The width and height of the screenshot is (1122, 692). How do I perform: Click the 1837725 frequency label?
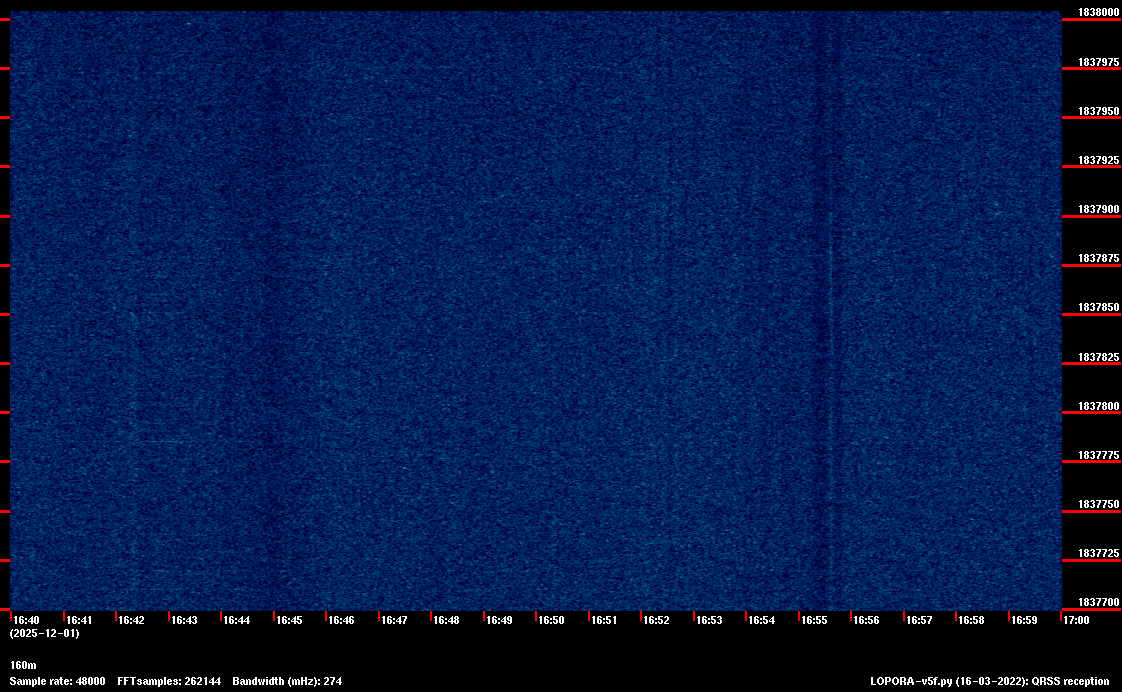1098,554
